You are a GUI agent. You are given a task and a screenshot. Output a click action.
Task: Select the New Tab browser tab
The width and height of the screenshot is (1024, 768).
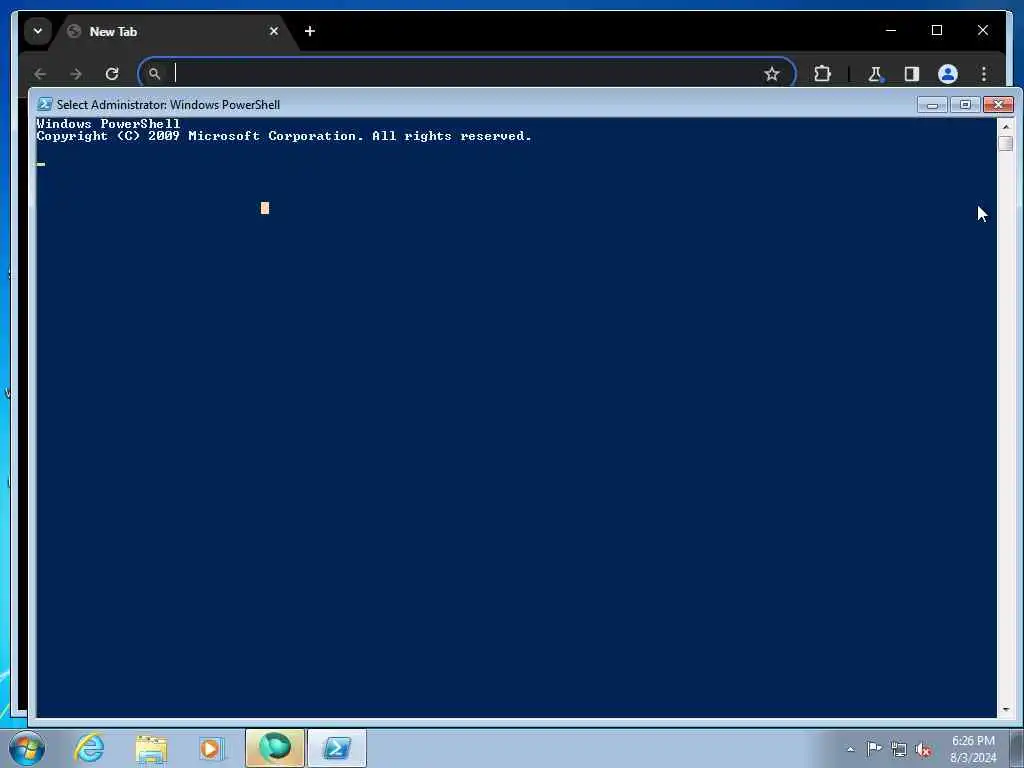coord(173,31)
